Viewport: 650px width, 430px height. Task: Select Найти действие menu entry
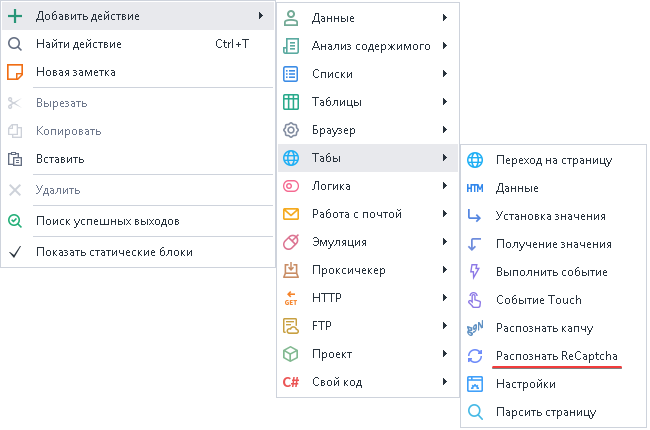click(79, 44)
